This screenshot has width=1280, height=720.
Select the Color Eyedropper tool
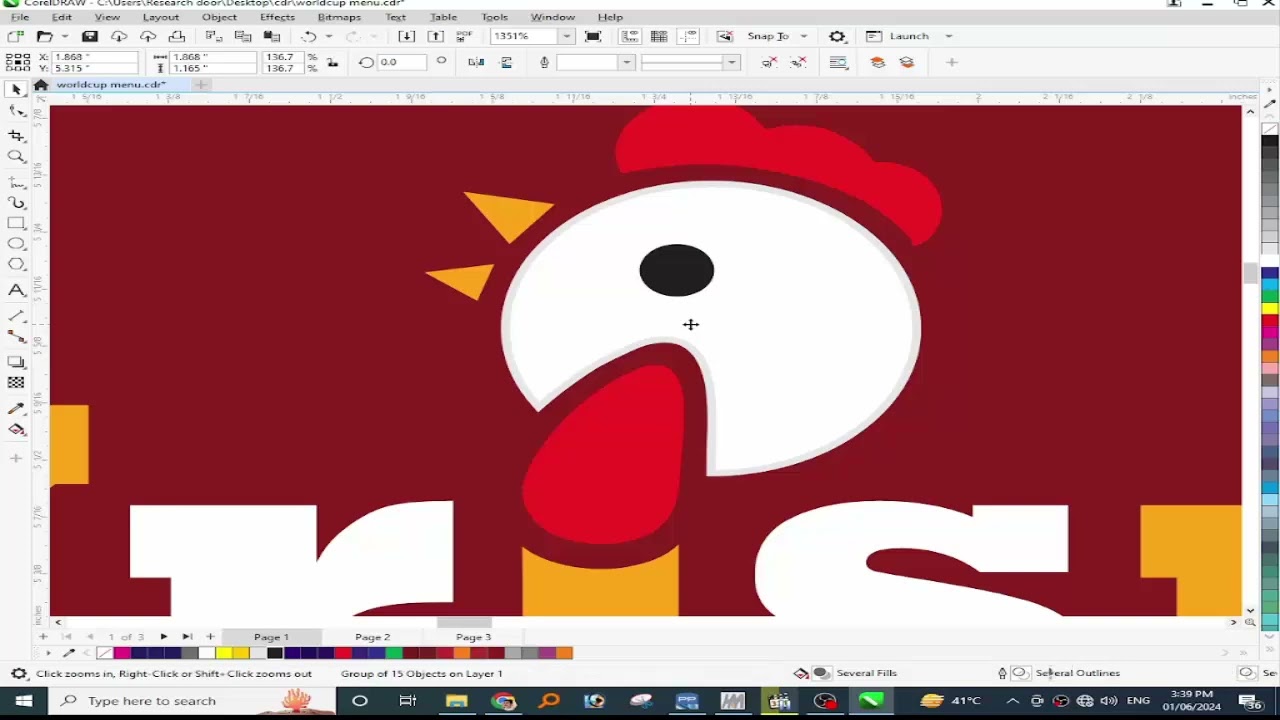point(16,408)
